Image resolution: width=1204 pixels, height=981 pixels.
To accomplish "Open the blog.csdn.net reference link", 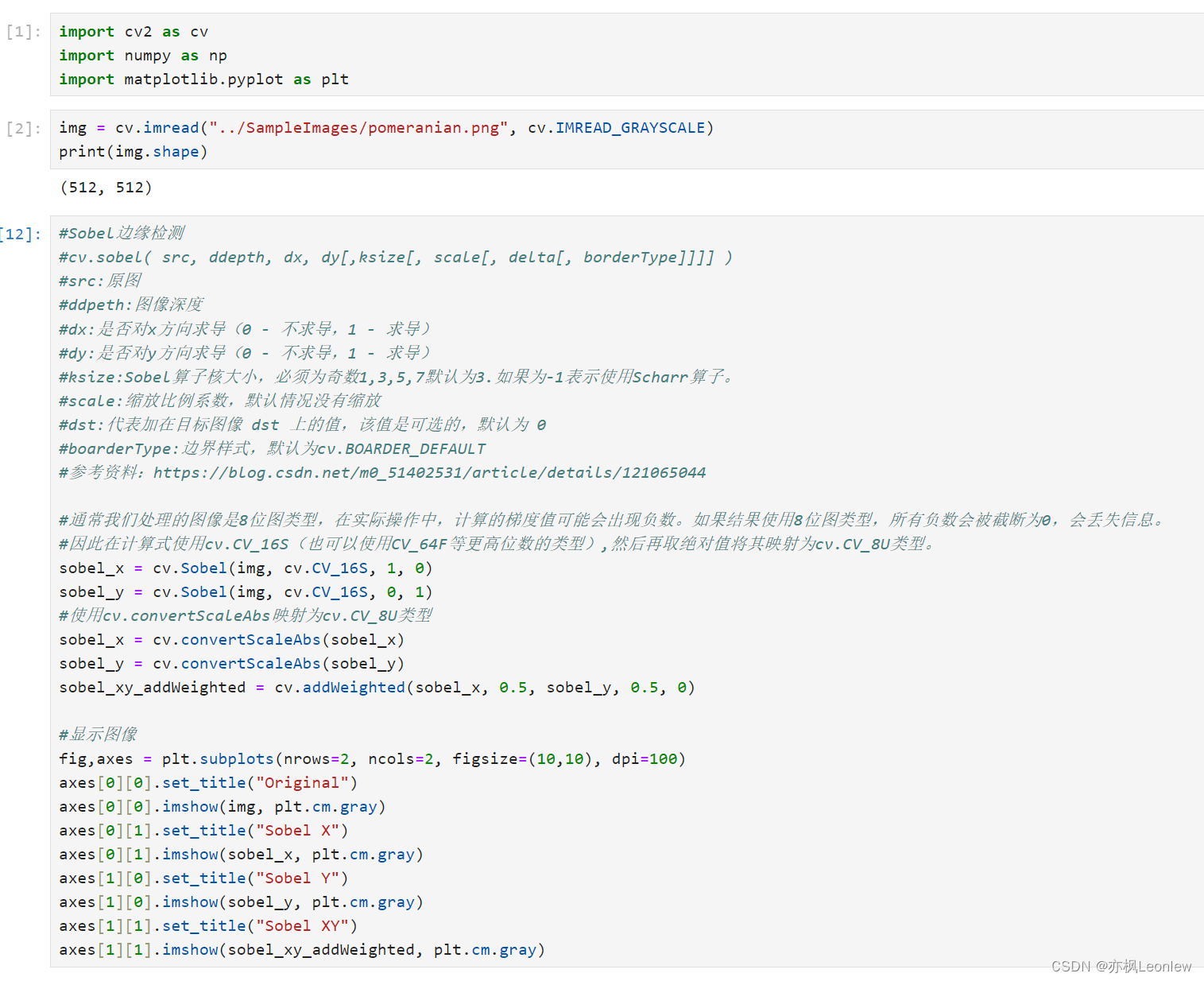I will [x=429, y=472].
